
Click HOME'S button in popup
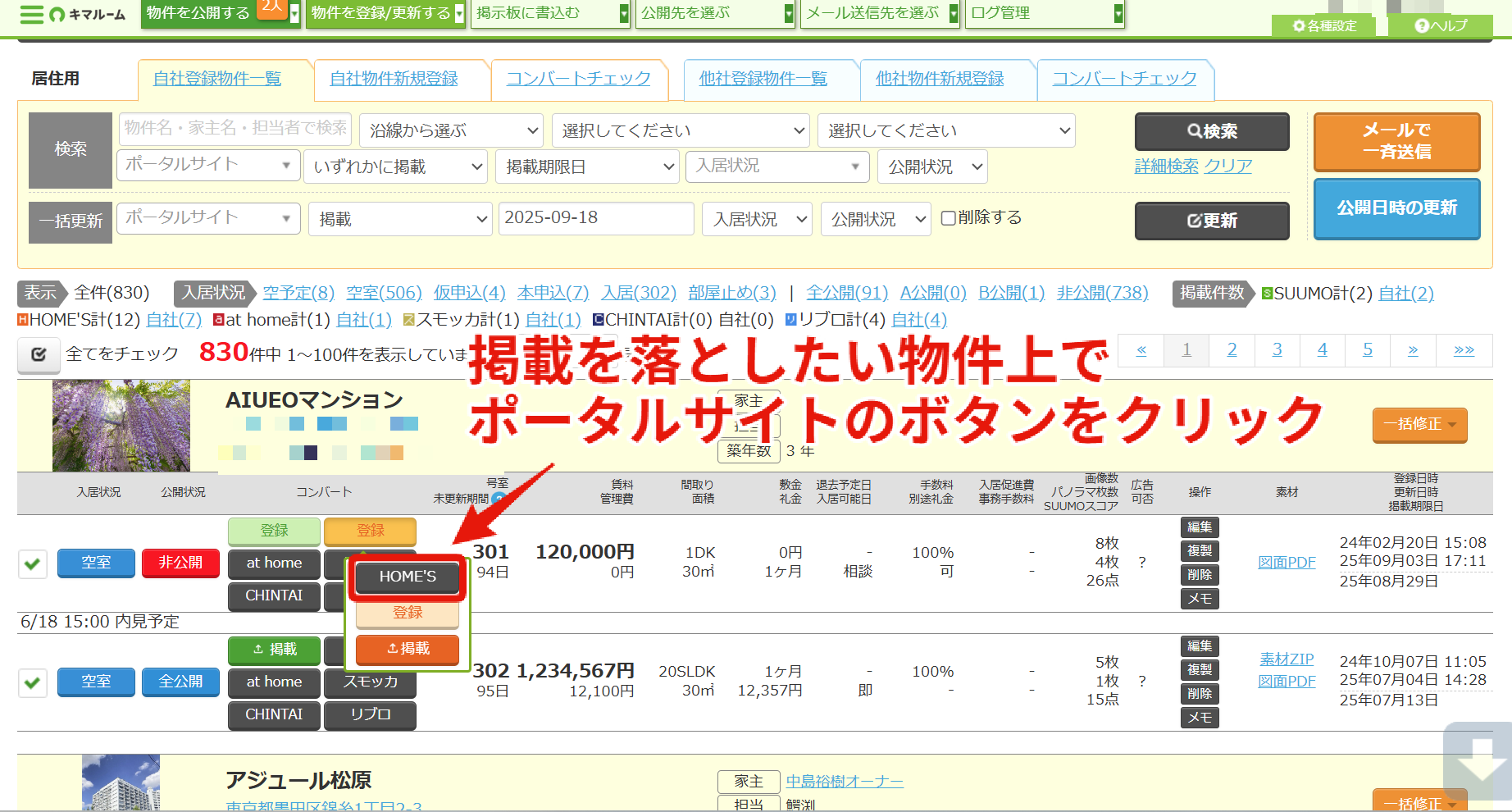(408, 577)
